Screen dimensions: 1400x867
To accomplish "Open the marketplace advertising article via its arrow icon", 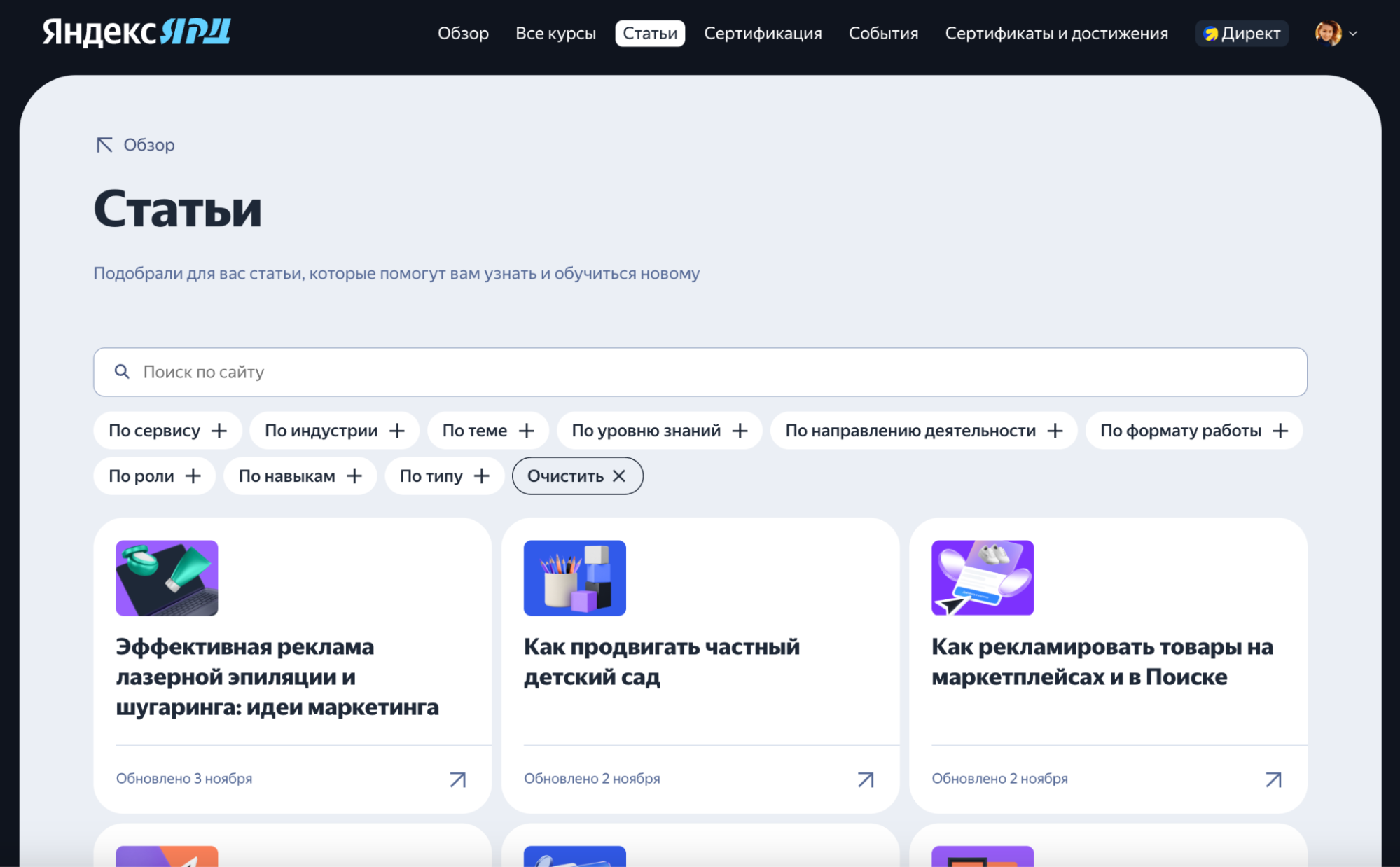I will 1273,779.
